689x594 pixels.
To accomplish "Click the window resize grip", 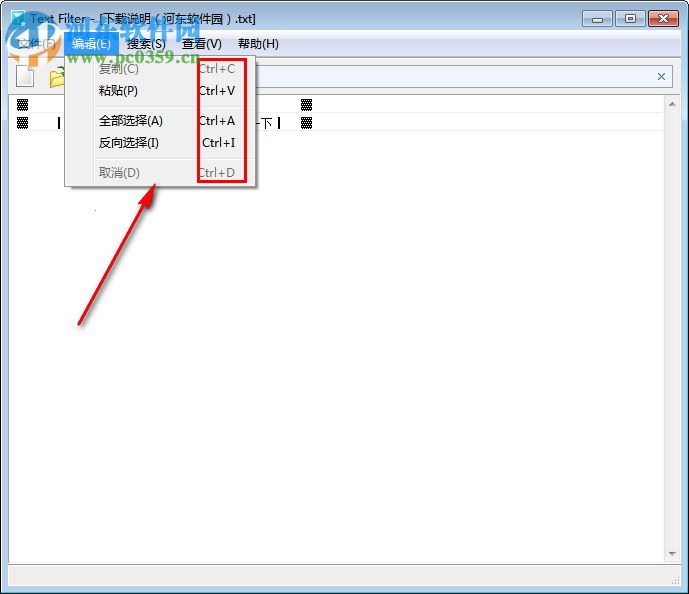I will pyautogui.click(x=675, y=580).
